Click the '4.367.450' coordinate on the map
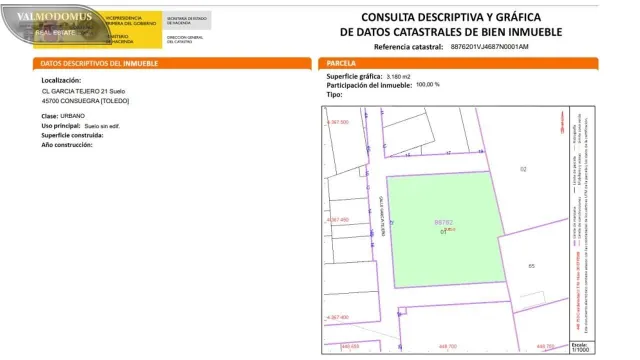The width and height of the screenshot is (640, 360). tap(338, 220)
